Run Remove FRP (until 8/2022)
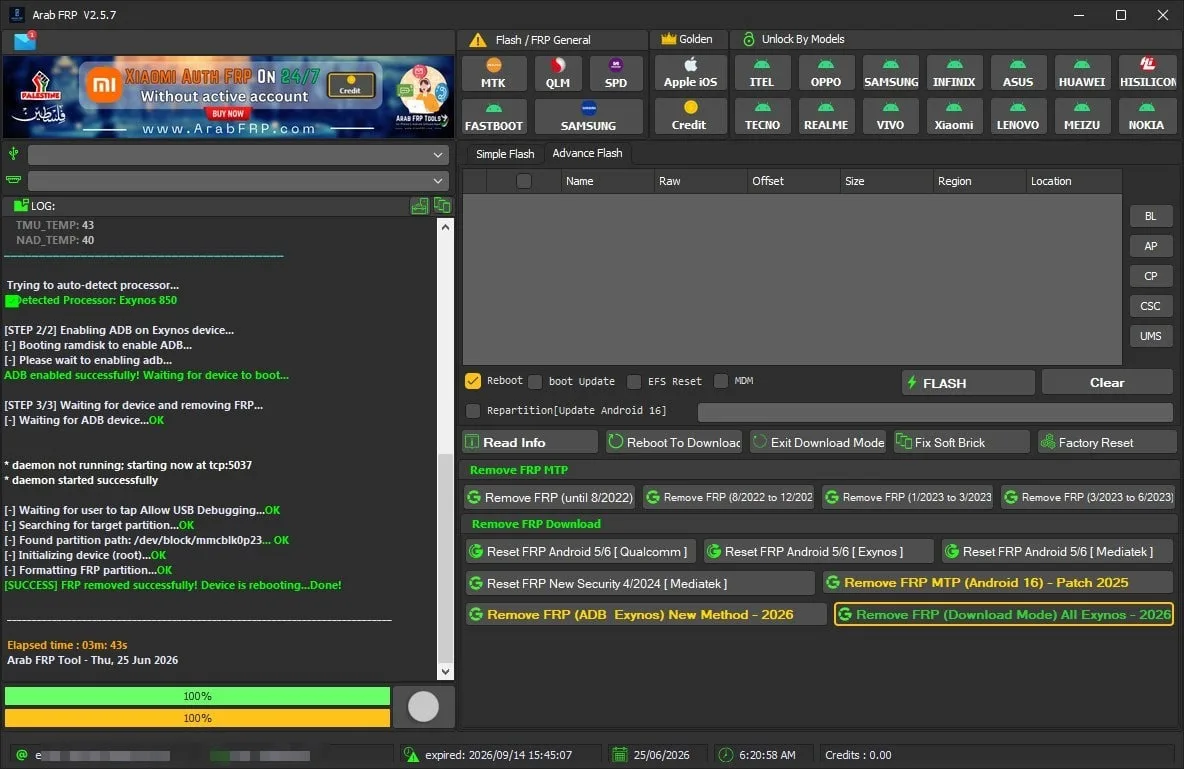 click(x=550, y=497)
